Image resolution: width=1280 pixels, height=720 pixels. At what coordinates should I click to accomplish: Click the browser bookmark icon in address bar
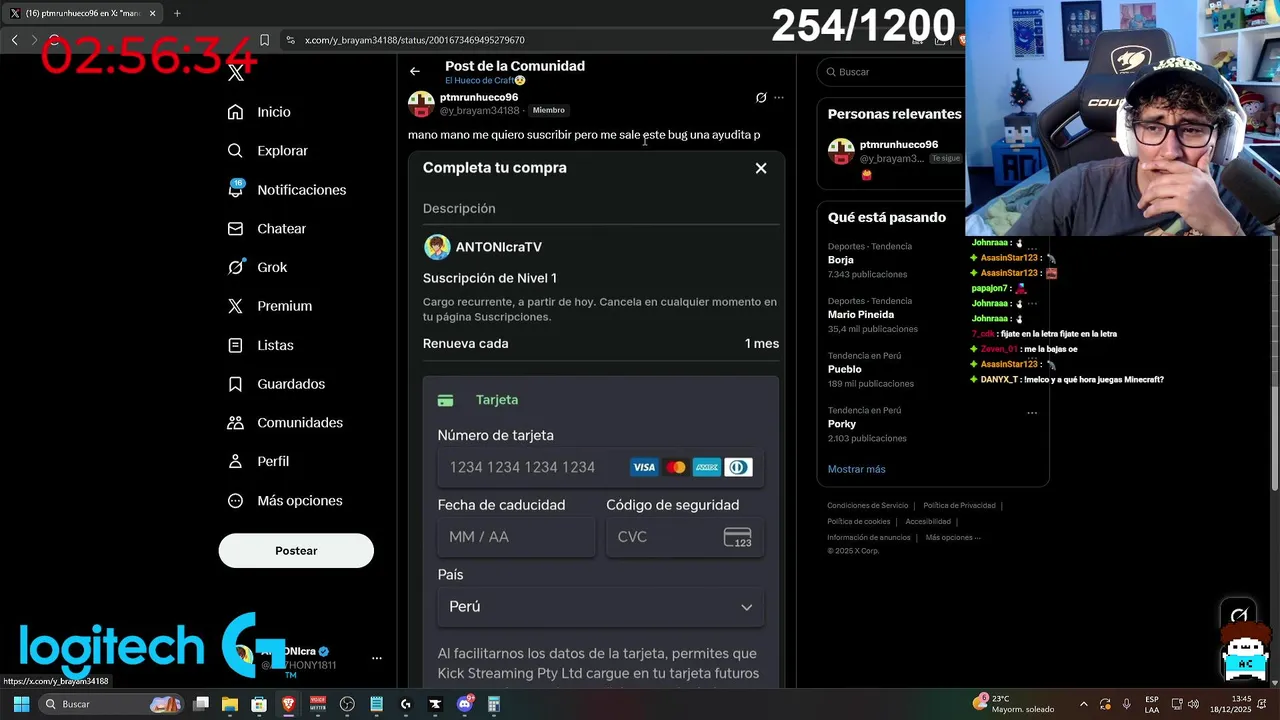click(264, 40)
